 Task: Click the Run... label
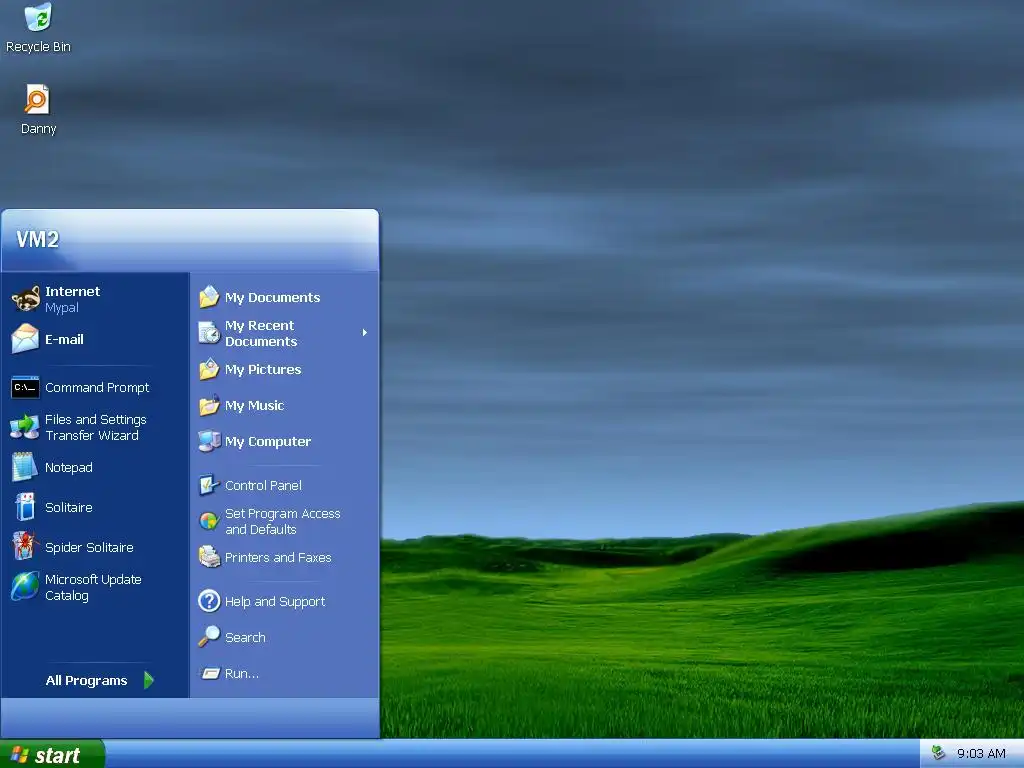pyautogui.click(x=242, y=674)
